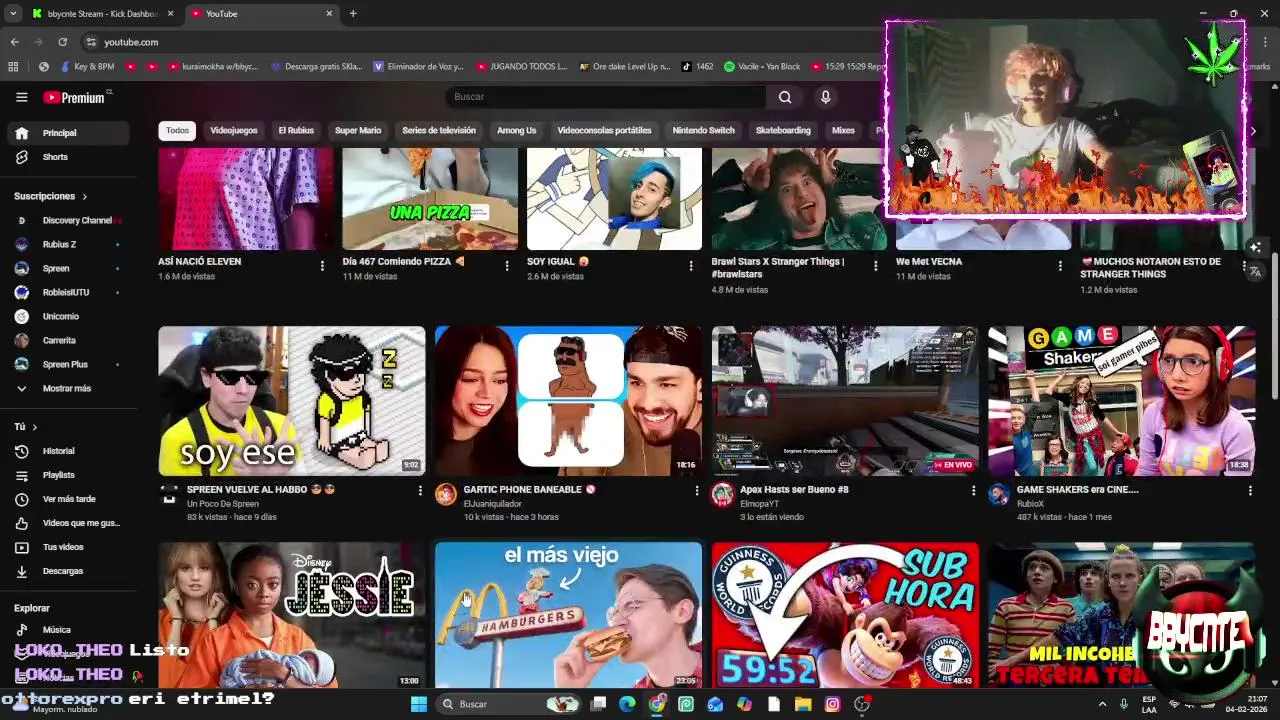Viewport: 1280px width, 720px height.
Task: Open Unicornio subscription channel
Action: click(x=68, y=316)
